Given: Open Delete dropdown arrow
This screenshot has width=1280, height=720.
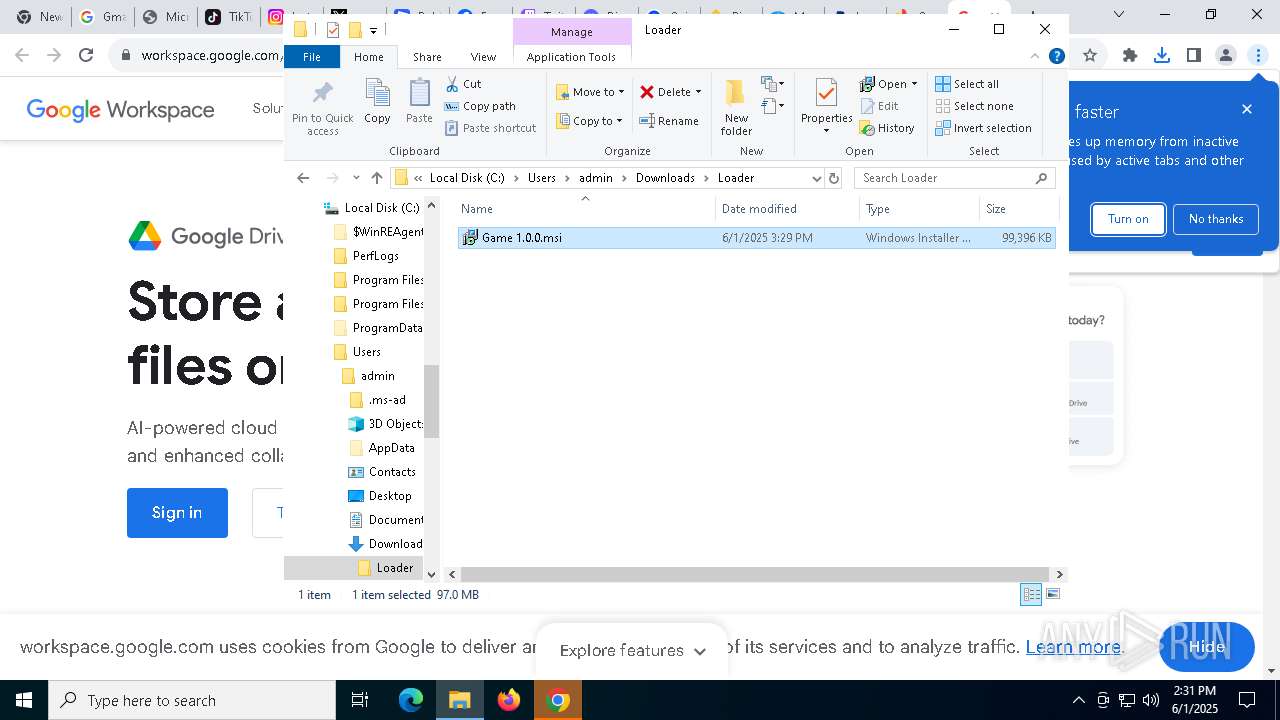Looking at the screenshot, I should tap(698, 92).
